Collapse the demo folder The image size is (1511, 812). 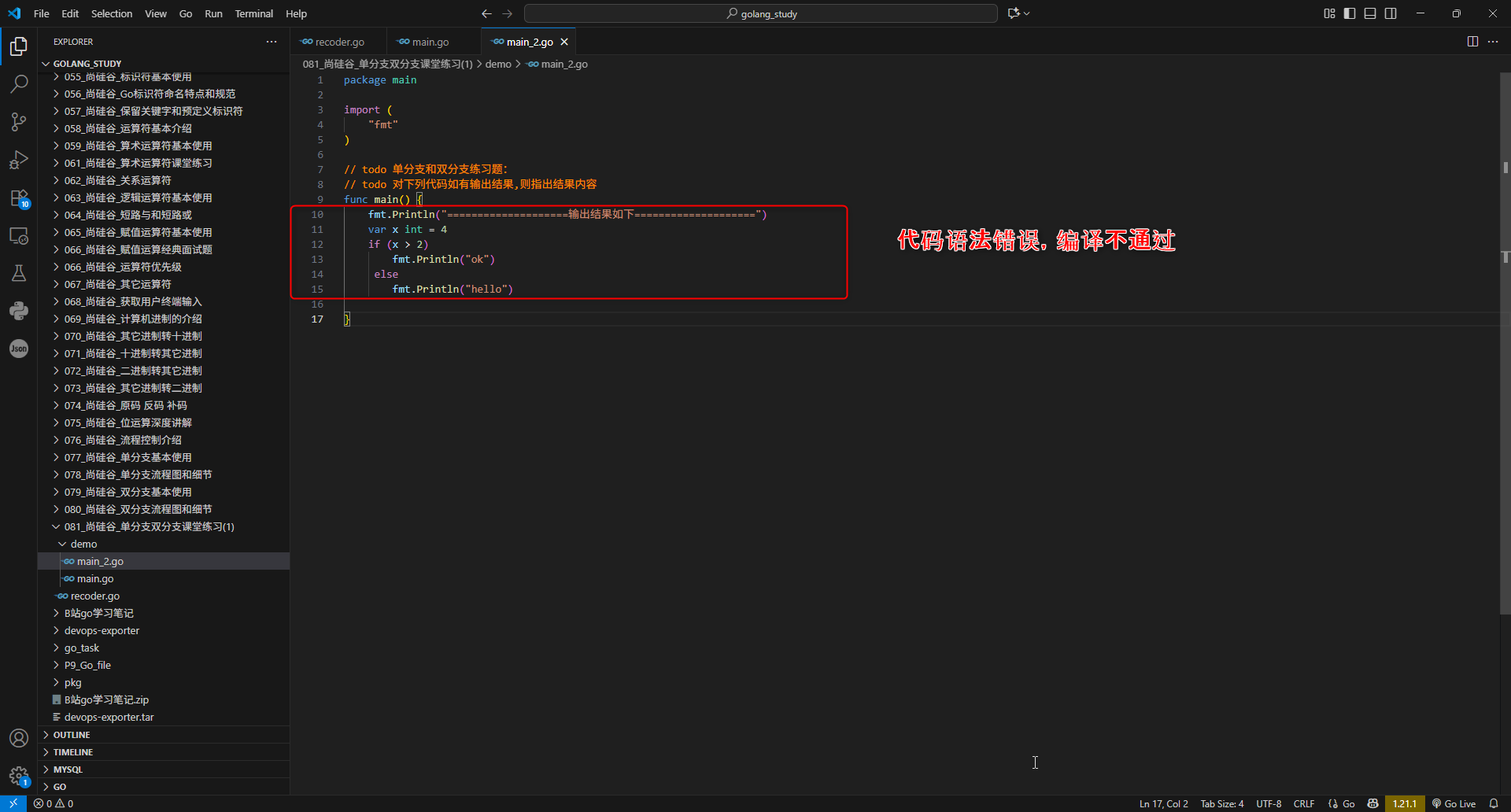(164, 544)
